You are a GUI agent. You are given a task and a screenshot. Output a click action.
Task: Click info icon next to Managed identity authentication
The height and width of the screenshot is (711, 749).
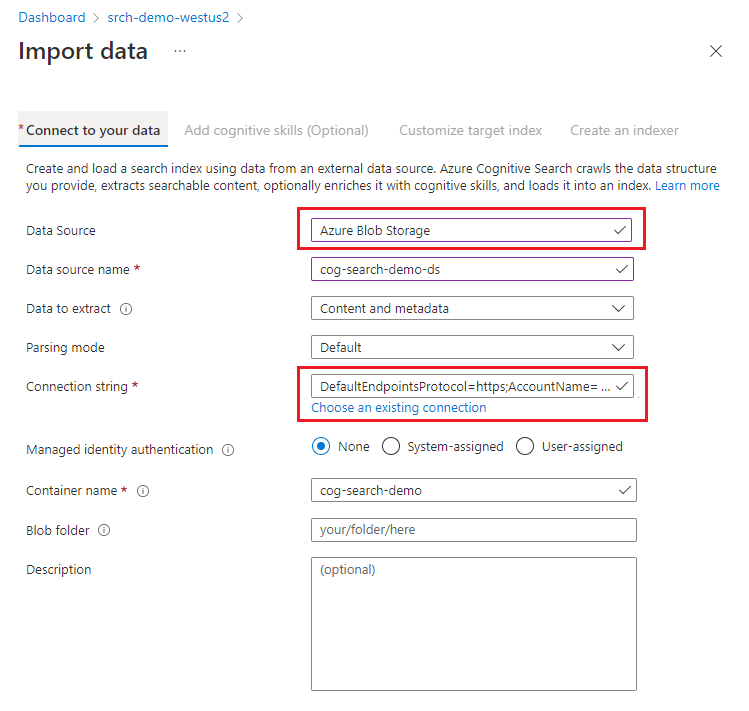pyautogui.click(x=228, y=450)
